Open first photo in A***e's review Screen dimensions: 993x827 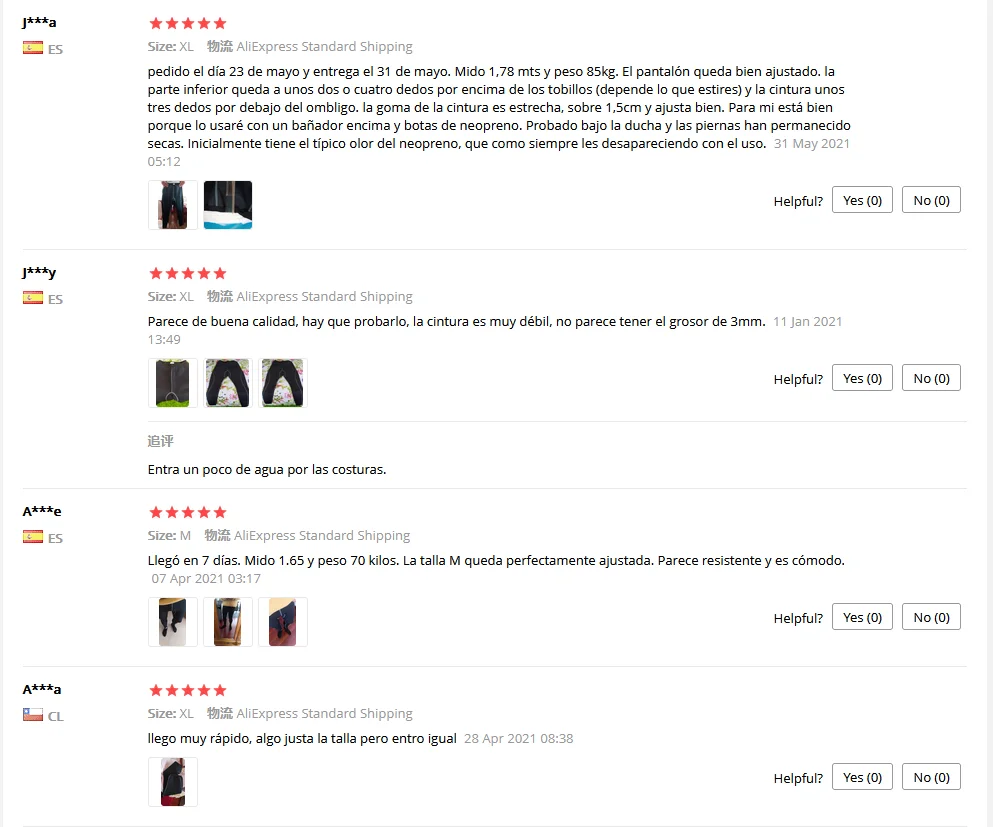coord(173,621)
